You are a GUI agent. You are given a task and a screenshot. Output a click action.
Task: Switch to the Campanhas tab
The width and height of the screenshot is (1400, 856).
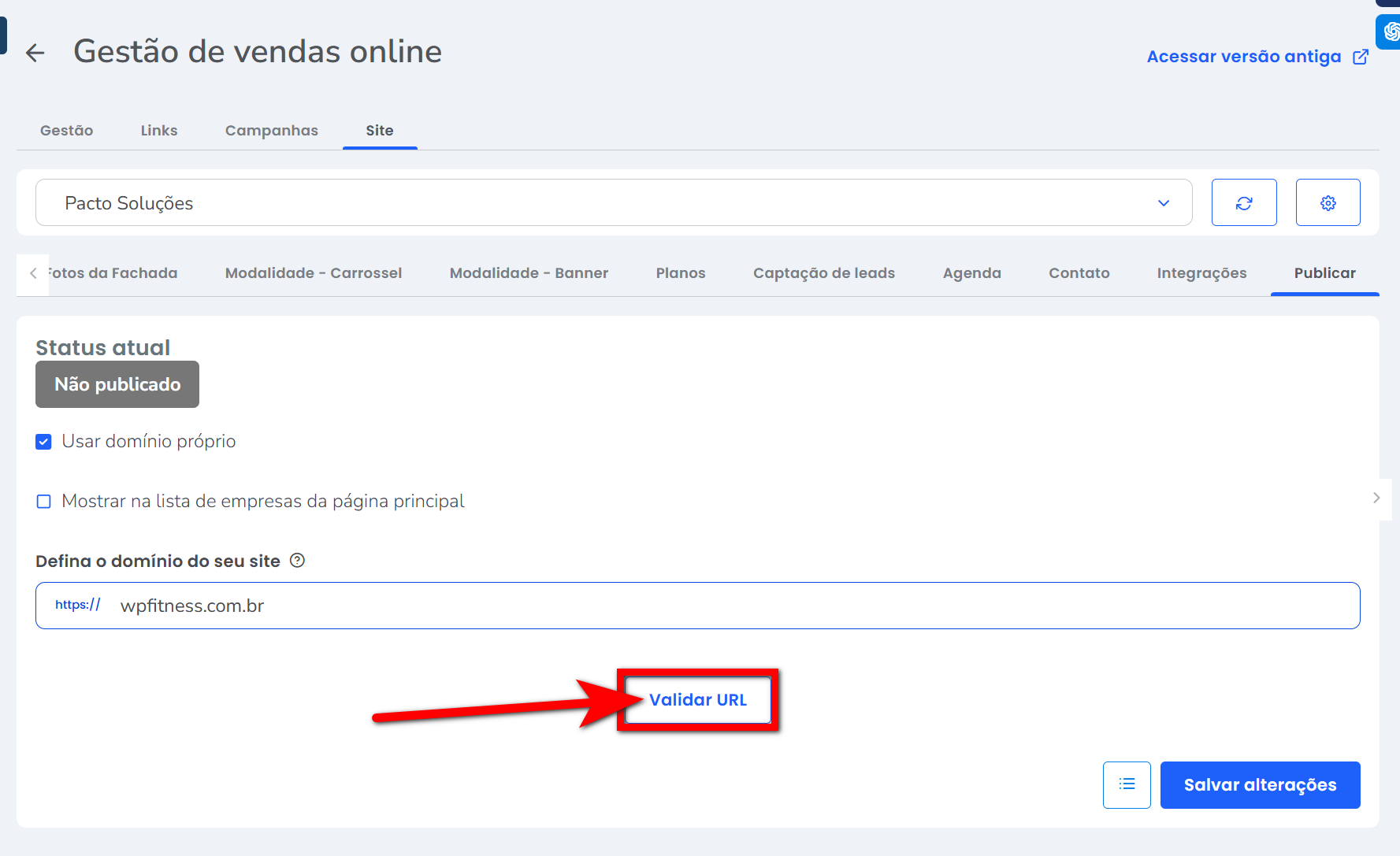(x=271, y=131)
